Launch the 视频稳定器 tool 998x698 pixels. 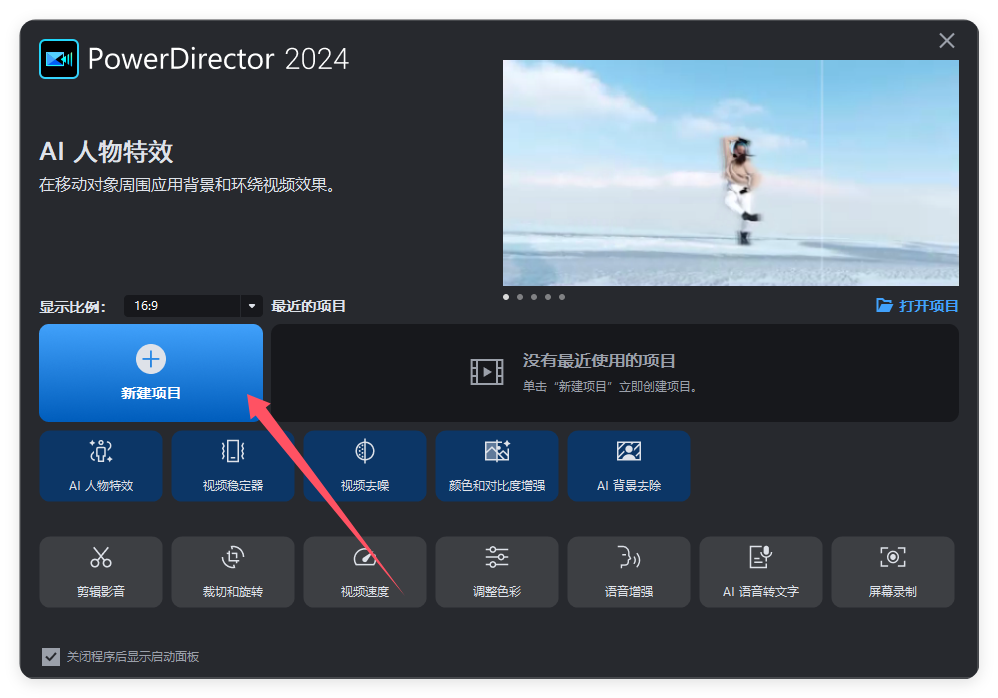(233, 465)
